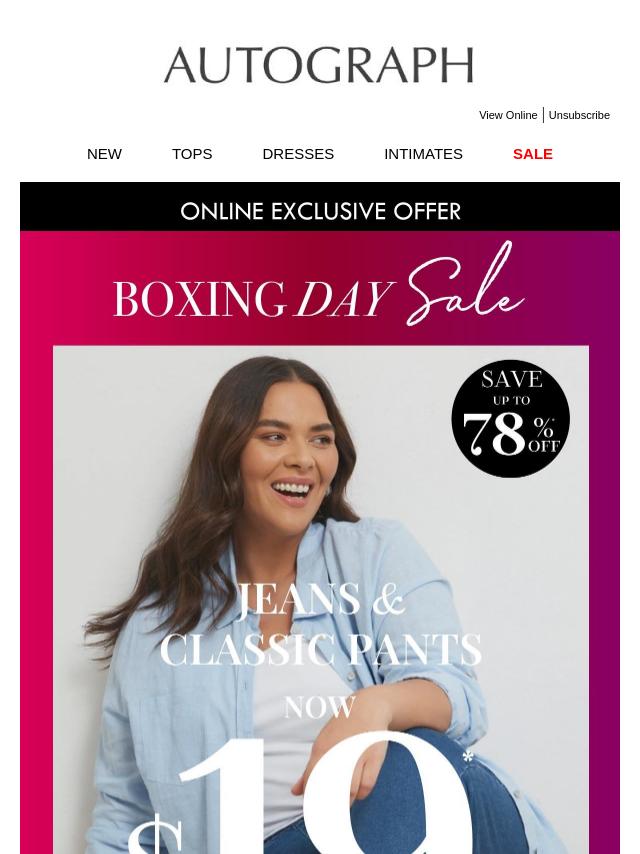
Task: Select the DRESSES navigation item
Action: (x=298, y=154)
